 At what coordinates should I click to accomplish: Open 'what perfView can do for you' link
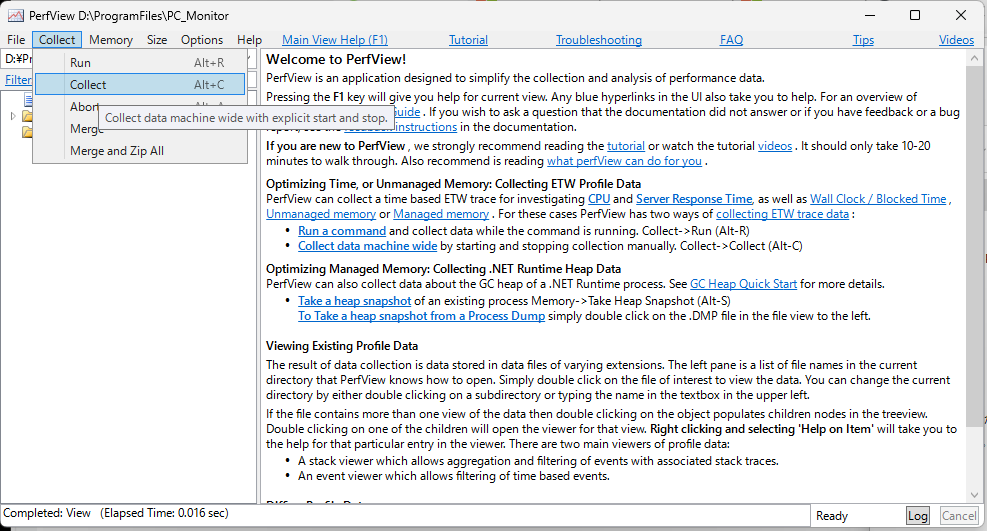coord(624,161)
